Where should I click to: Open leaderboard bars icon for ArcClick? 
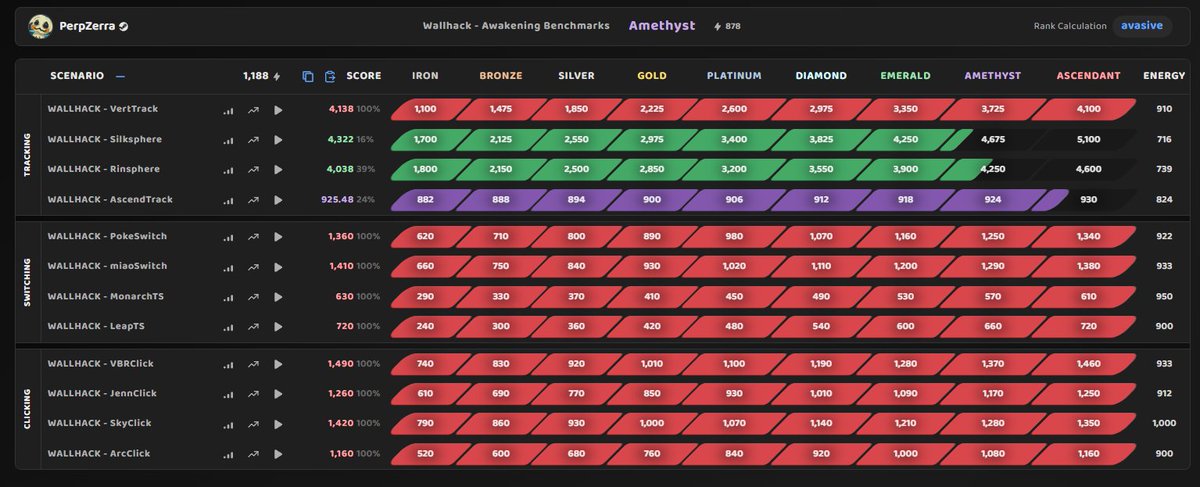pyautogui.click(x=228, y=454)
